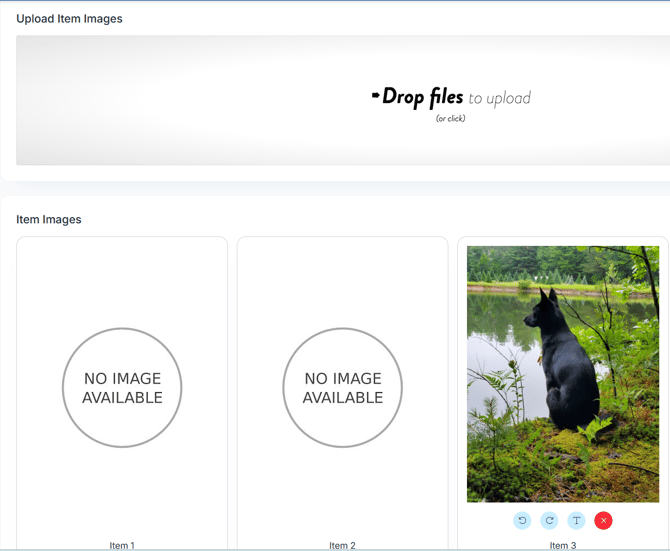Rotate the Item 3 image clockwise
Screen dimensions: 670x551
pos(549,520)
